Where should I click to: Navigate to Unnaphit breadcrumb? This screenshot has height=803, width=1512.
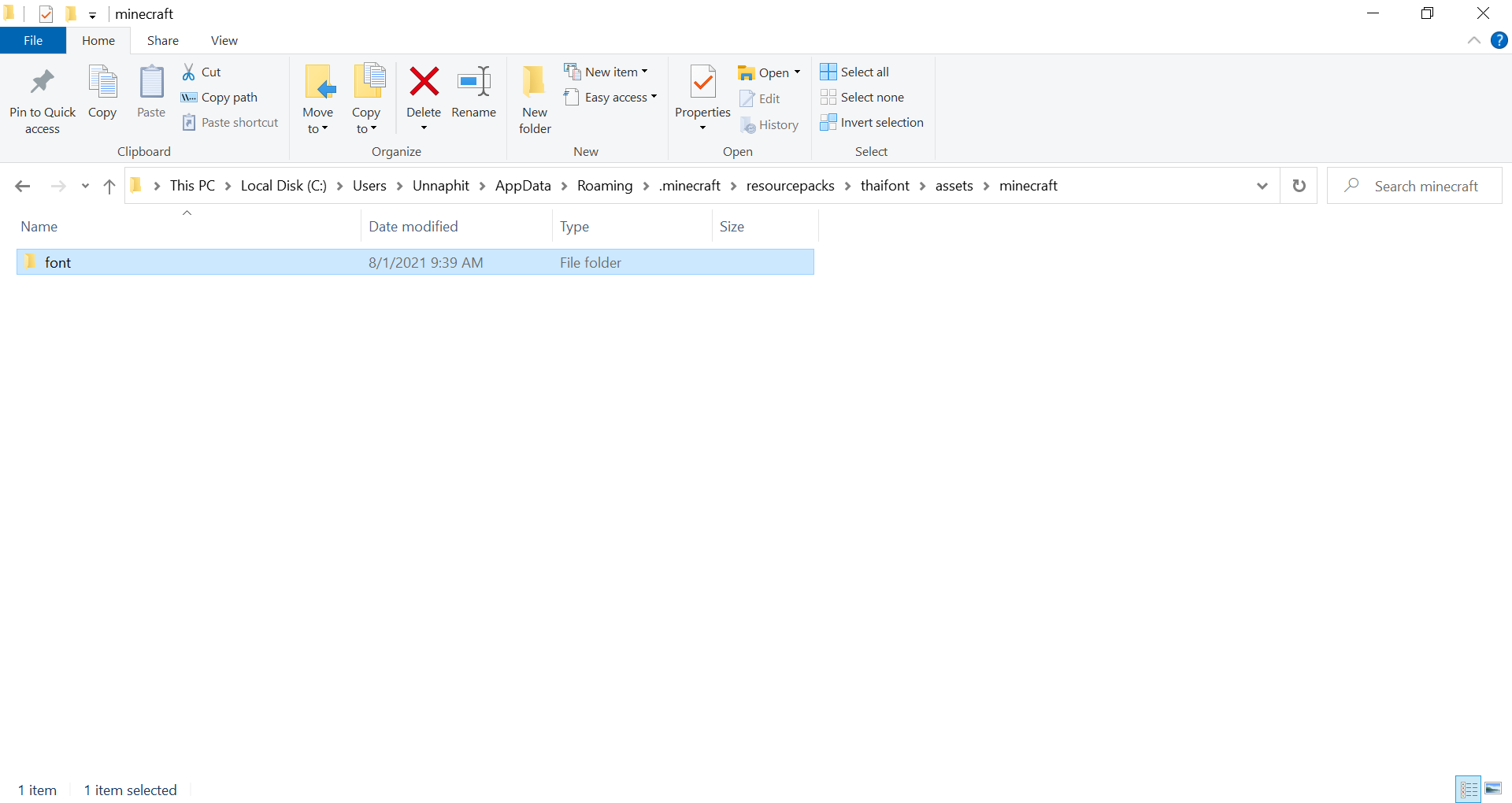[441, 185]
